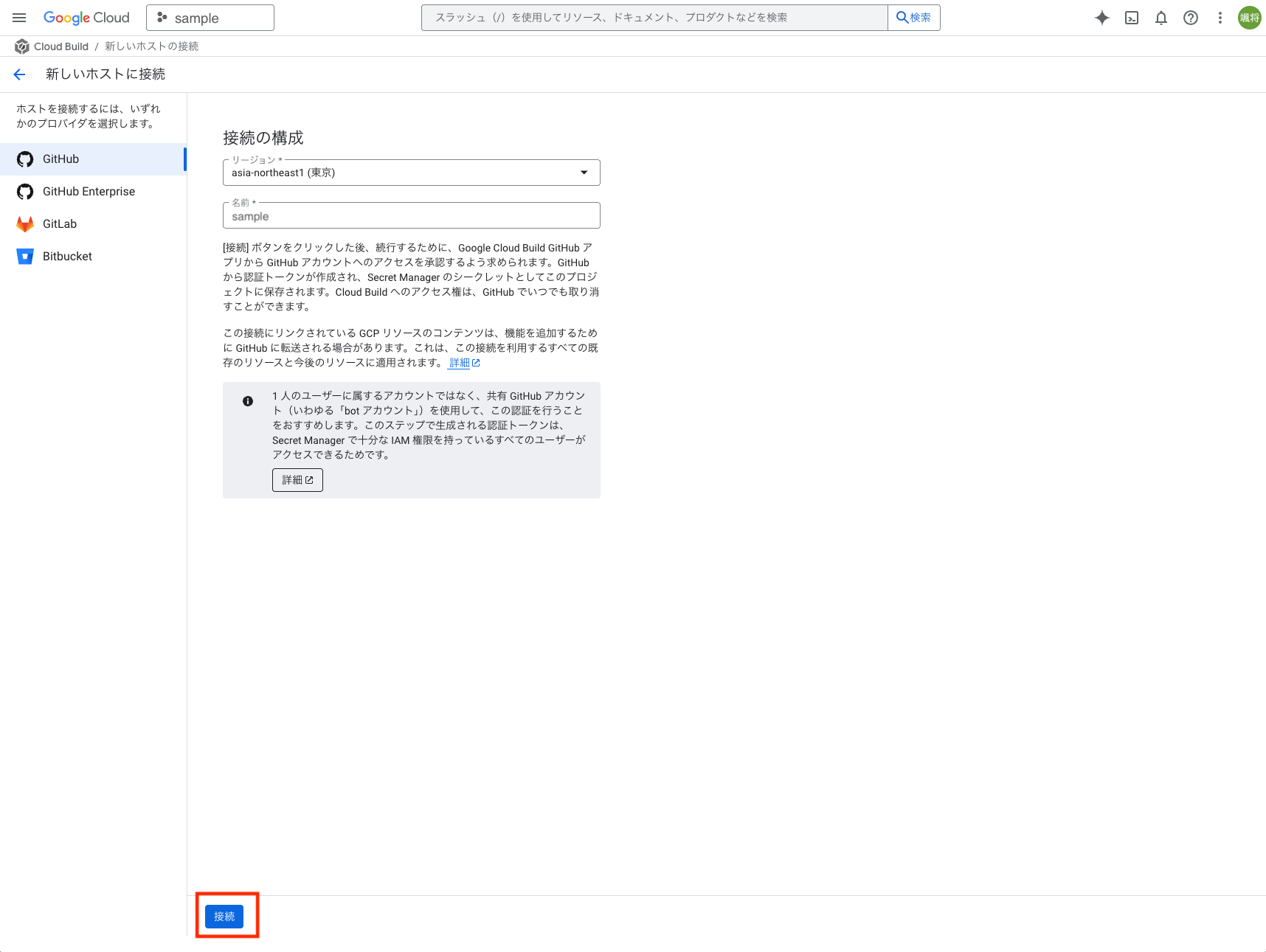
Task: Click the 詳細 button in notice box
Action: click(297, 480)
